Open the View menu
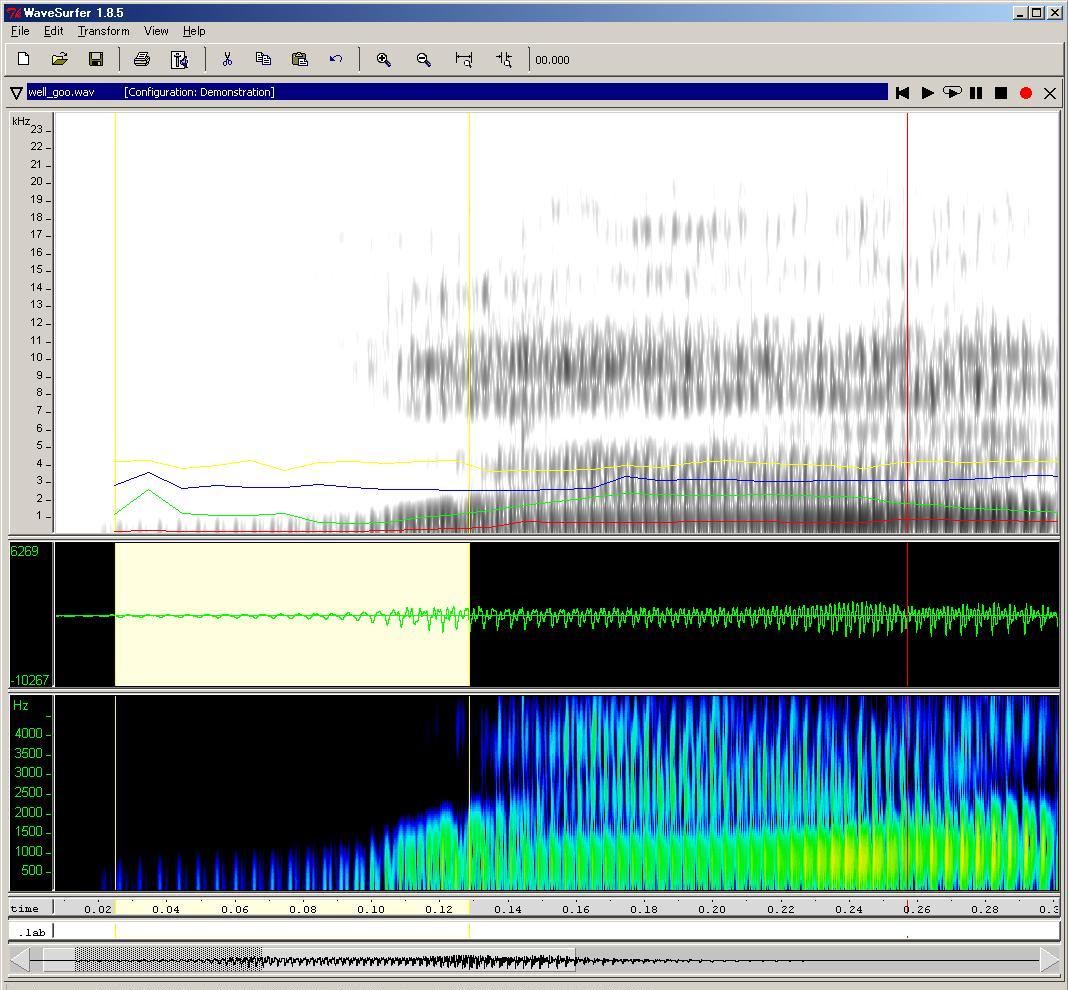Image resolution: width=1068 pixels, height=990 pixels. (x=156, y=31)
